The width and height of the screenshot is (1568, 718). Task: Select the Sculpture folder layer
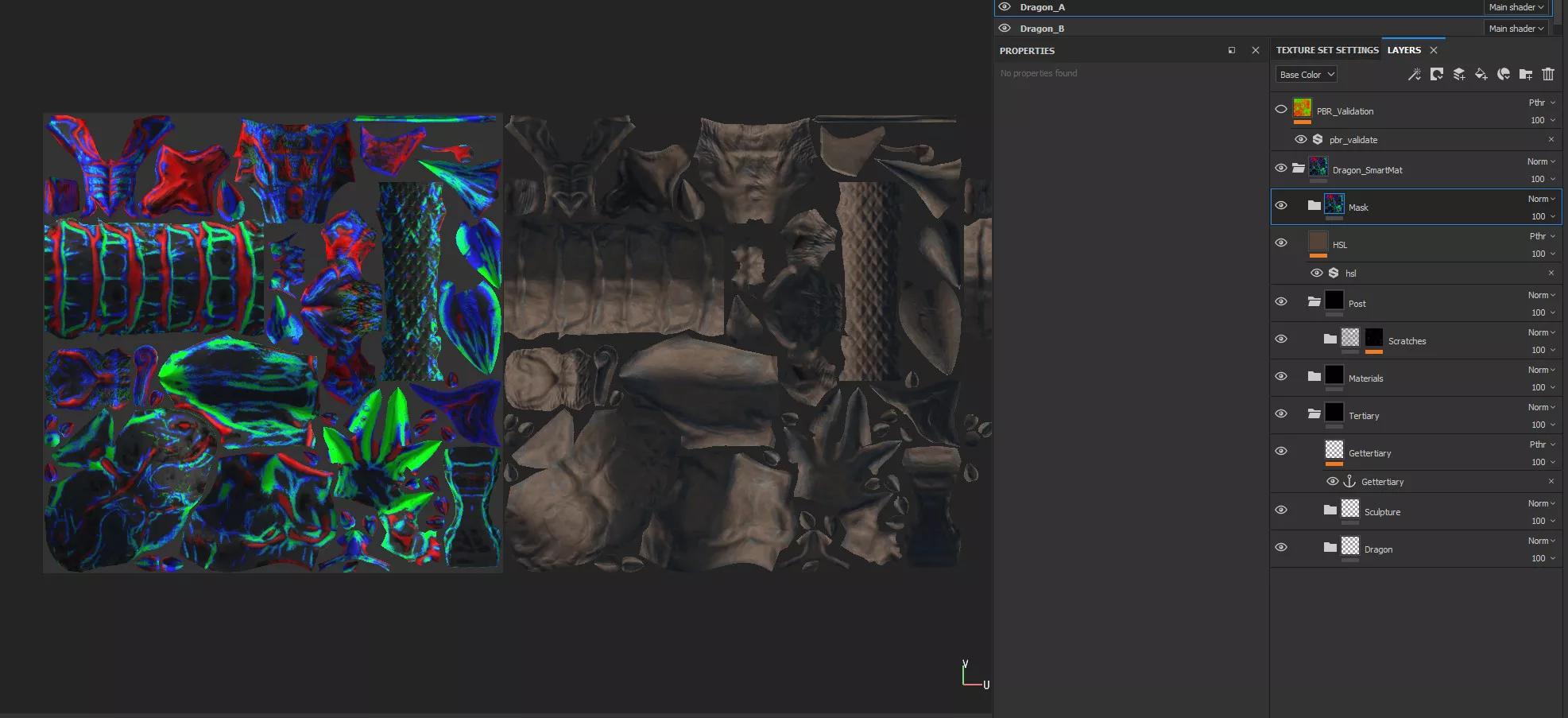pyautogui.click(x=1382, y=512)
